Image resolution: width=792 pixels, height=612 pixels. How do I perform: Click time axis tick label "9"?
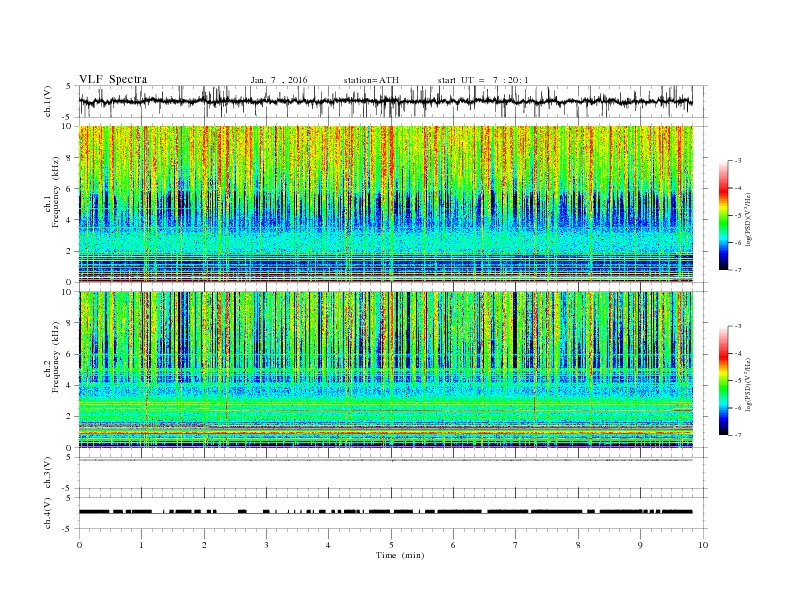640,545
